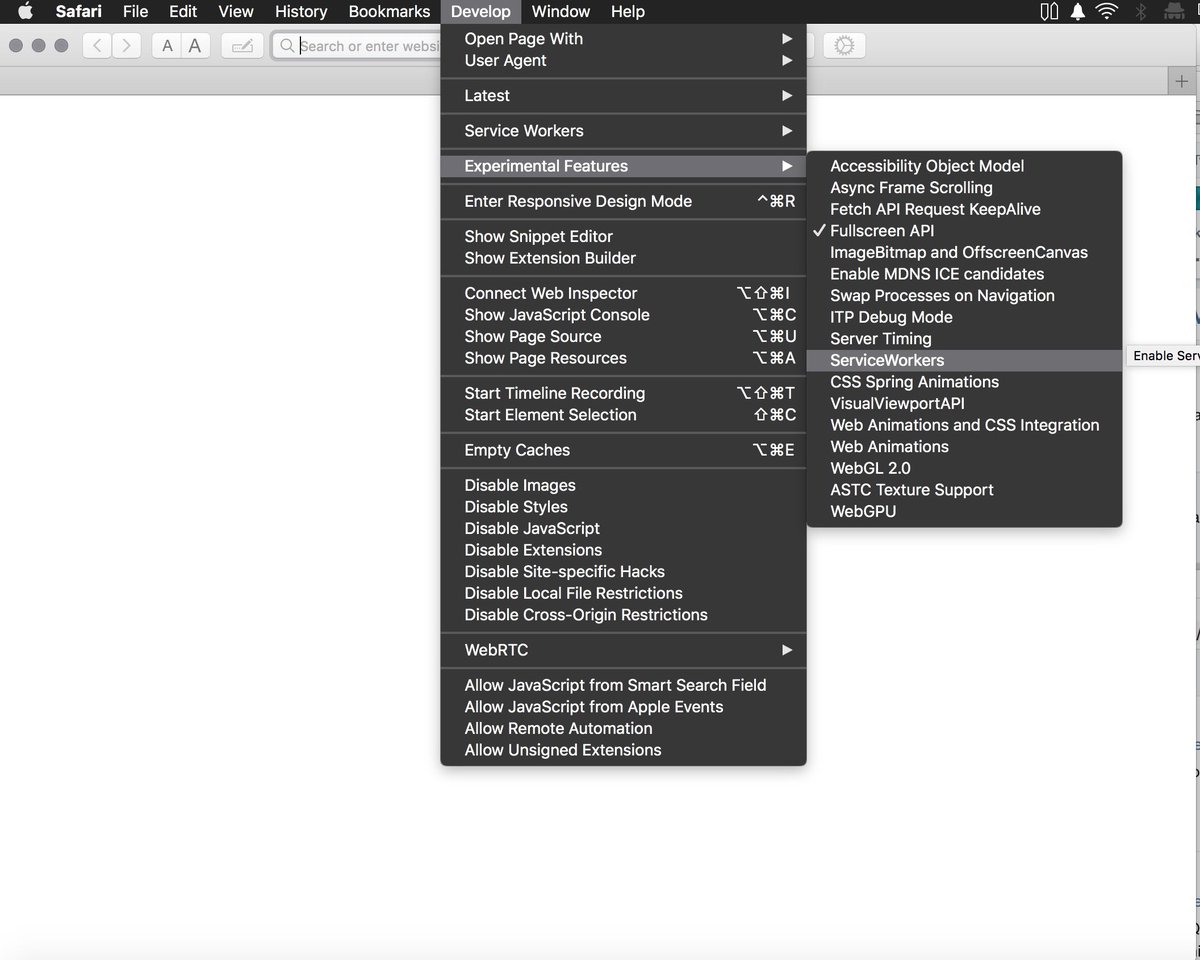Toggle VisualViewportAPI feature
This screenshot has width=1200, height=960.
pyautogui.click(x=964, y=404)
